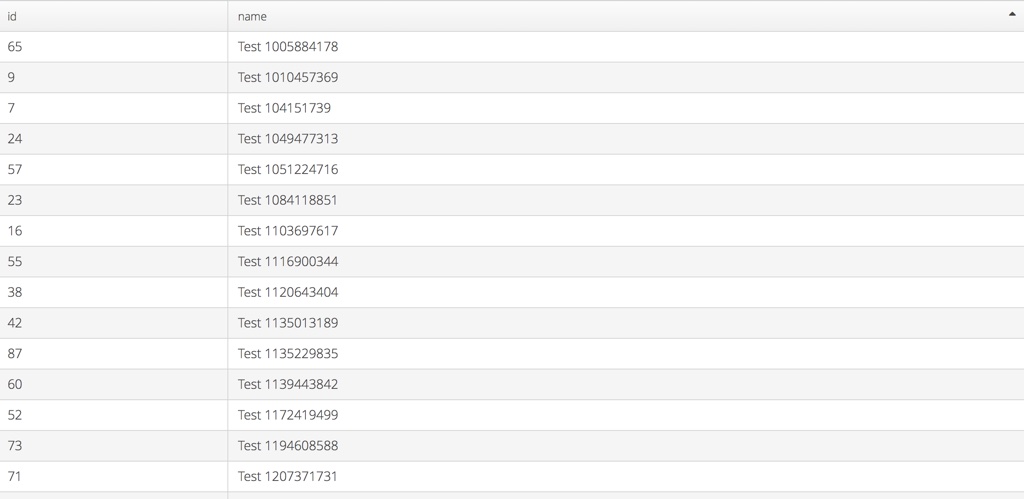Screen dimensions: 1024x499
Task: Click the id cell with value 23
Action: (15, 200)
